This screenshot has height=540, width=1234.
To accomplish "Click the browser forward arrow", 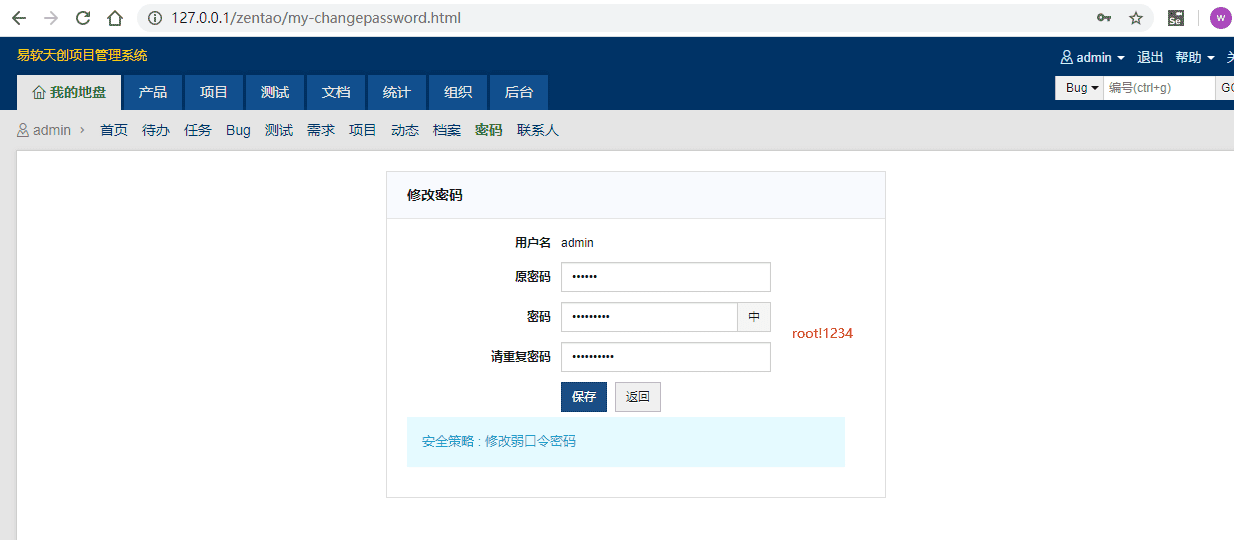I will tap(51, 18).
